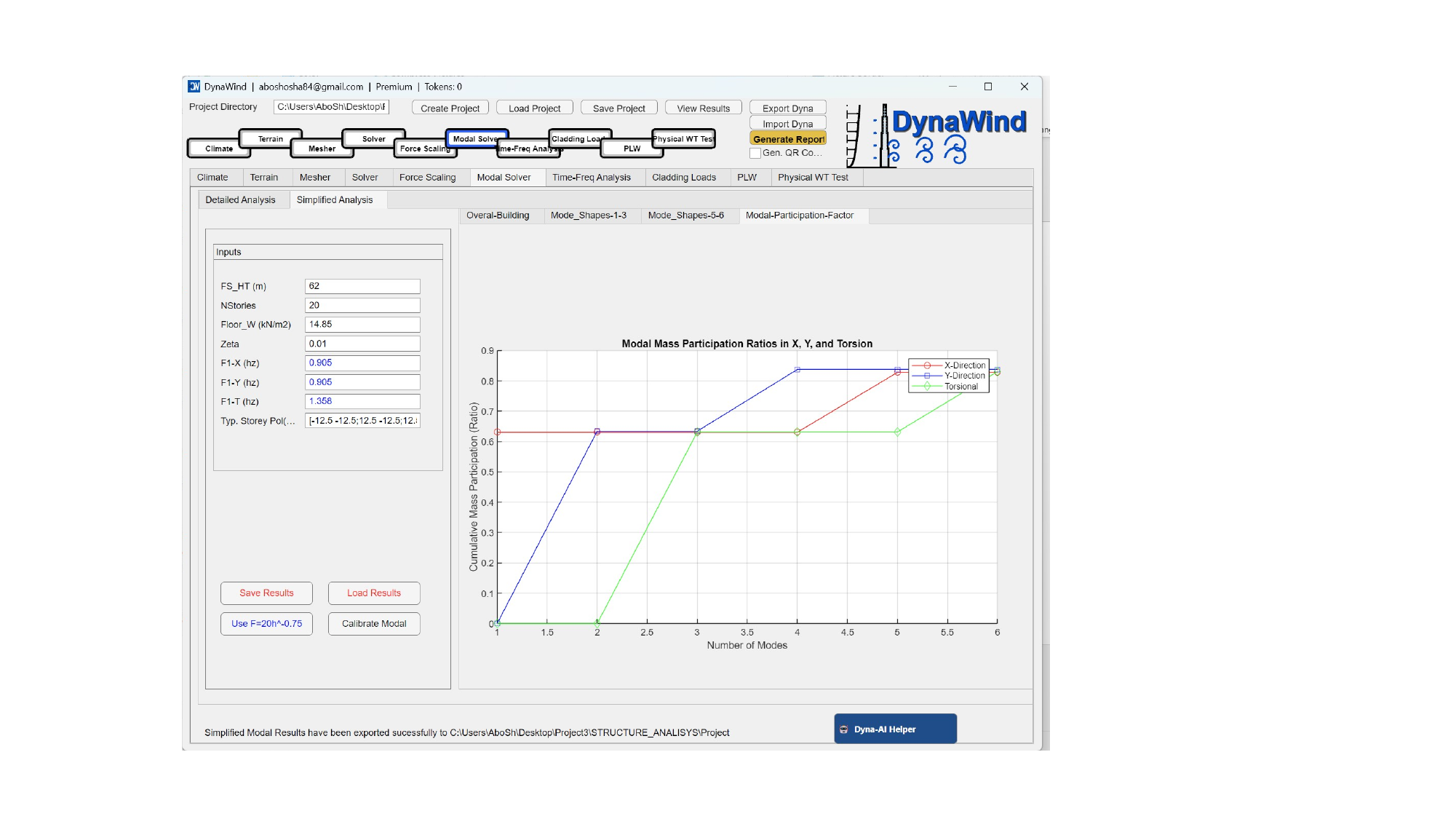Go to Time-Freq Analysis main tab

[591, 178]
